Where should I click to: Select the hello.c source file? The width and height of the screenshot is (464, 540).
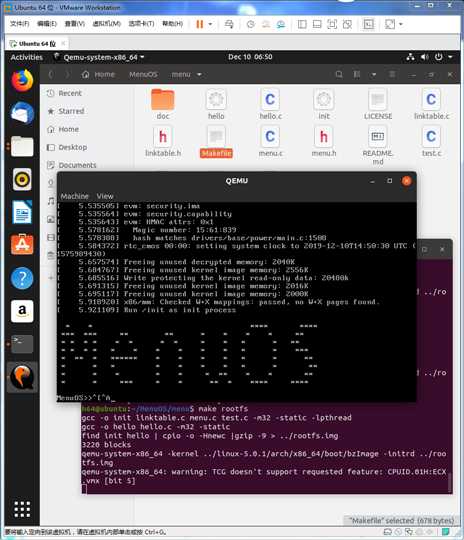(x=270, y=104)
